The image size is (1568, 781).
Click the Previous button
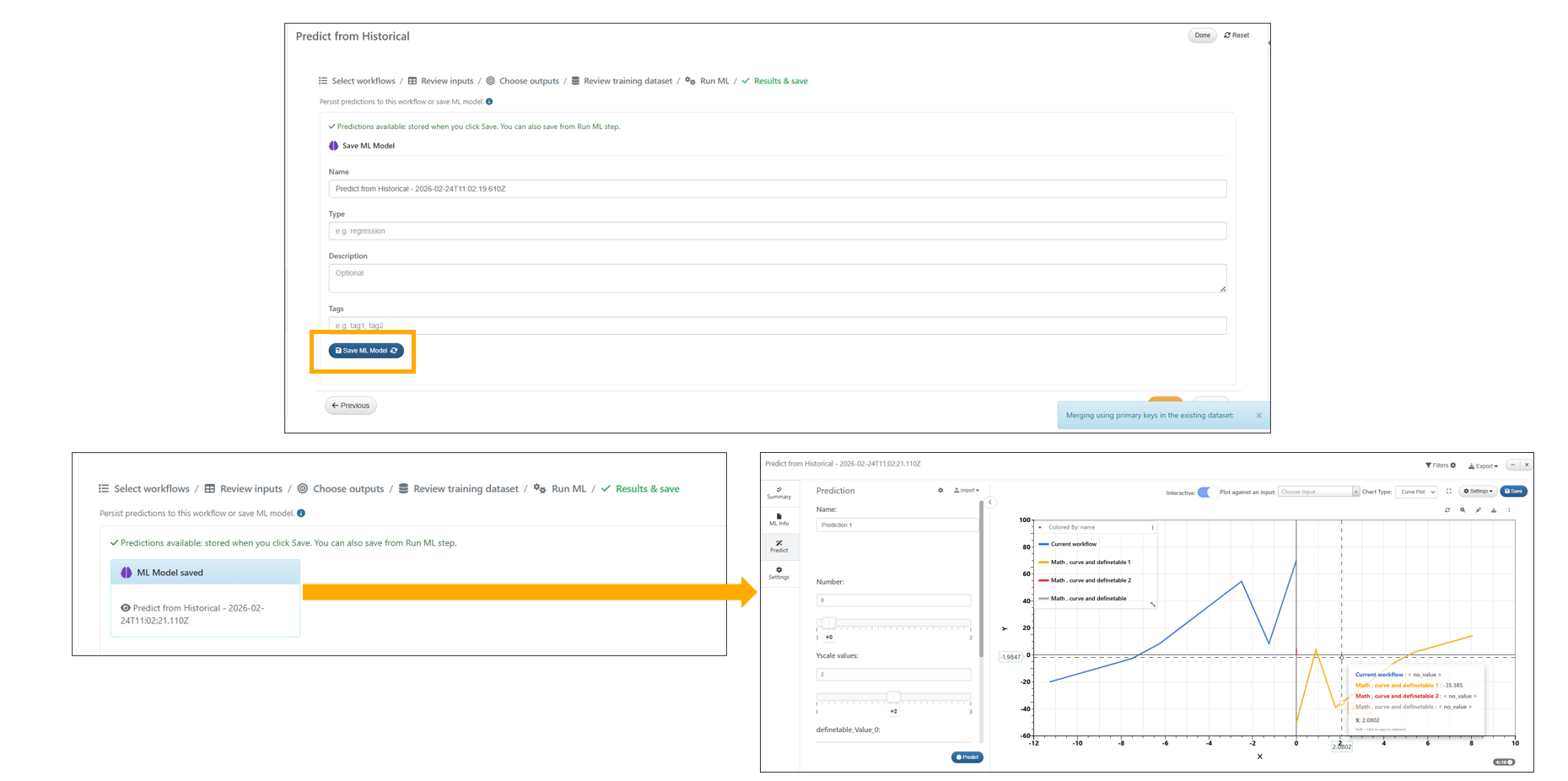(x=351, y=406)
